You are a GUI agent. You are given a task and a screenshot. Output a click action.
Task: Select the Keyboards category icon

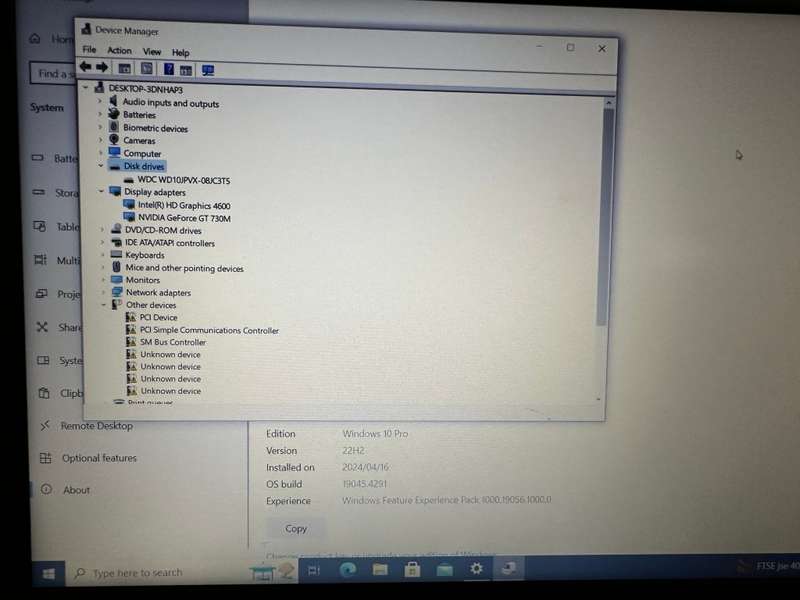pos(117,254)
